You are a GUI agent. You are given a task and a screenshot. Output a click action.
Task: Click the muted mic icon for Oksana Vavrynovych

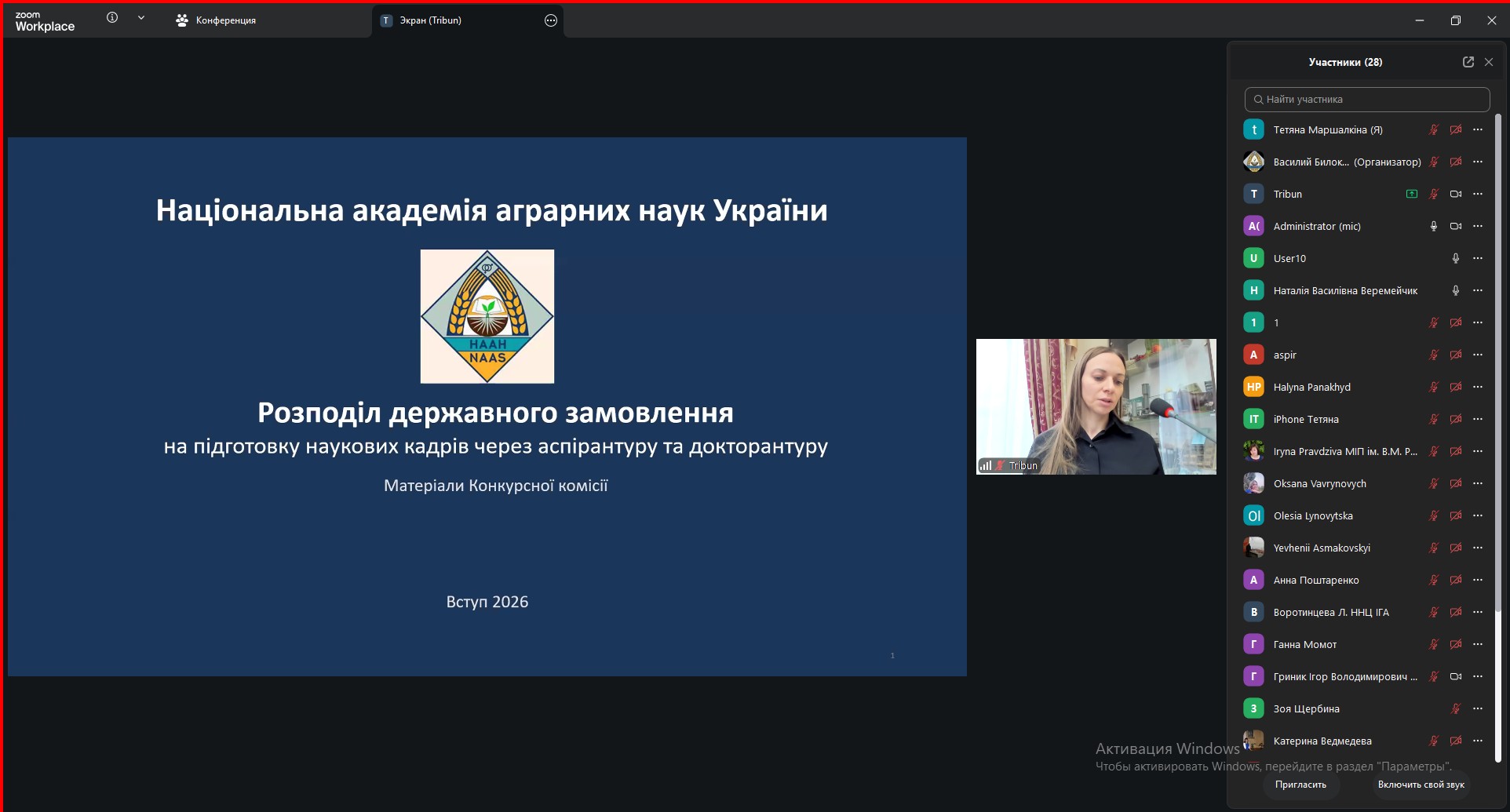click(x=1434, y=483)
